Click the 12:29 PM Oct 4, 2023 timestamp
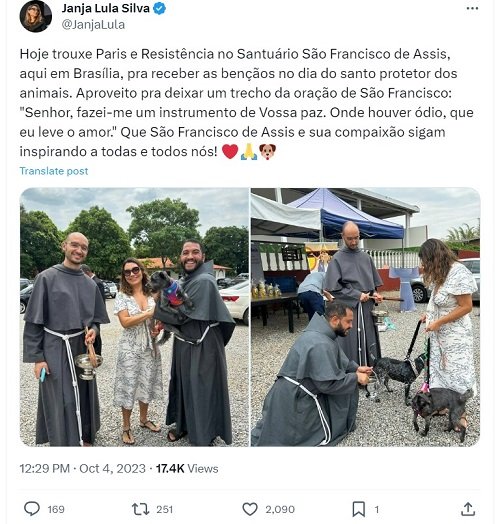The height and width of the screenshot is (524, 500). (83, 469)
